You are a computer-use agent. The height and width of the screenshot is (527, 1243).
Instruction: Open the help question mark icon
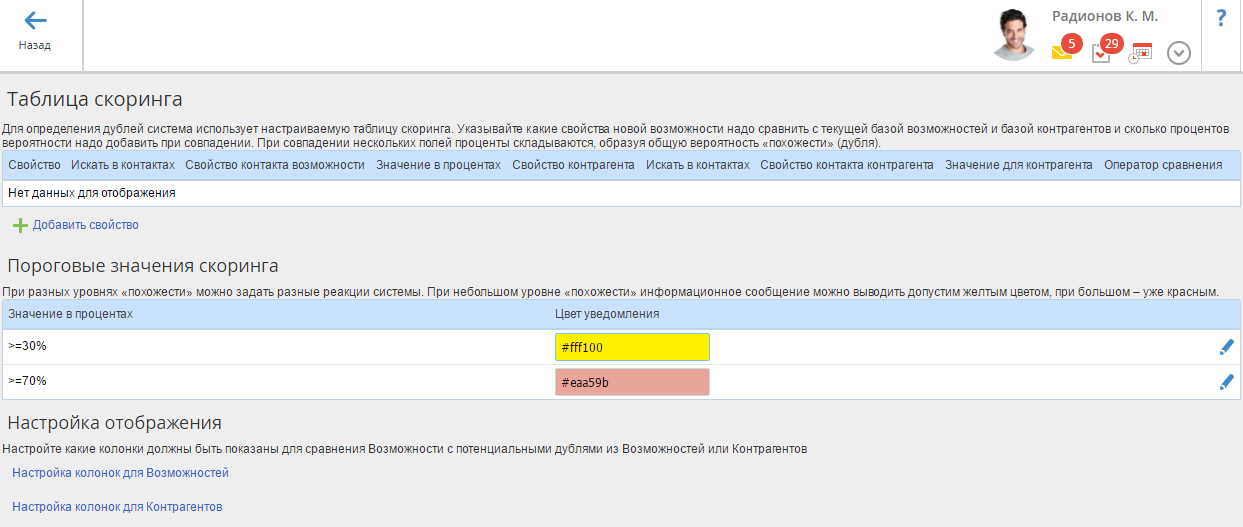(x=1221, y=18)
